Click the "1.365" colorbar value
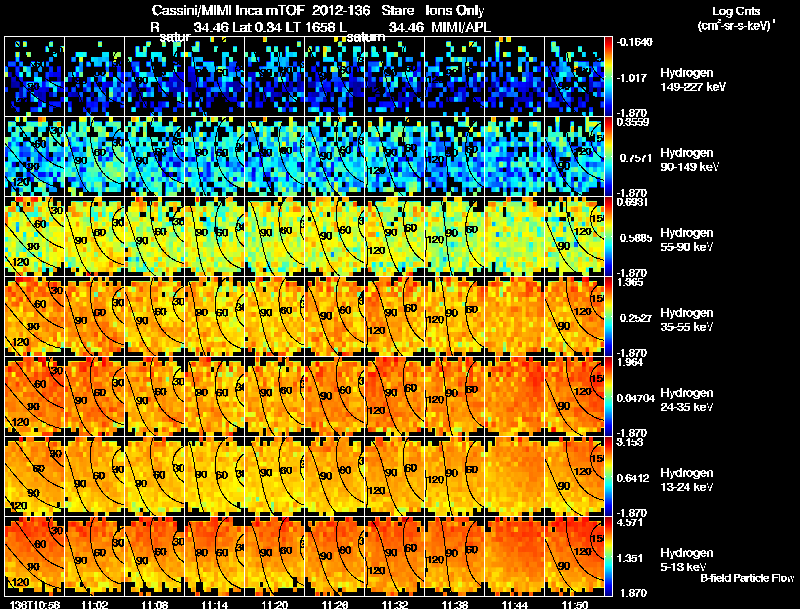Image resolution: width=800 pixels, height=609 pixels. 630,282
